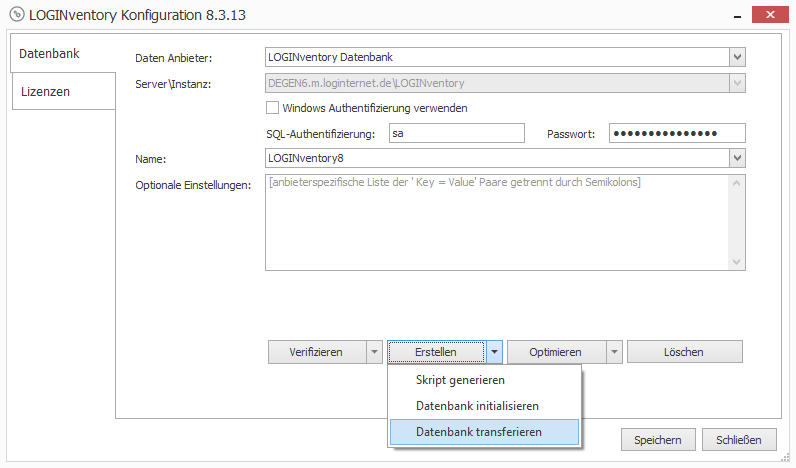Open the Lizenzen tab

[x=64, y=91]
